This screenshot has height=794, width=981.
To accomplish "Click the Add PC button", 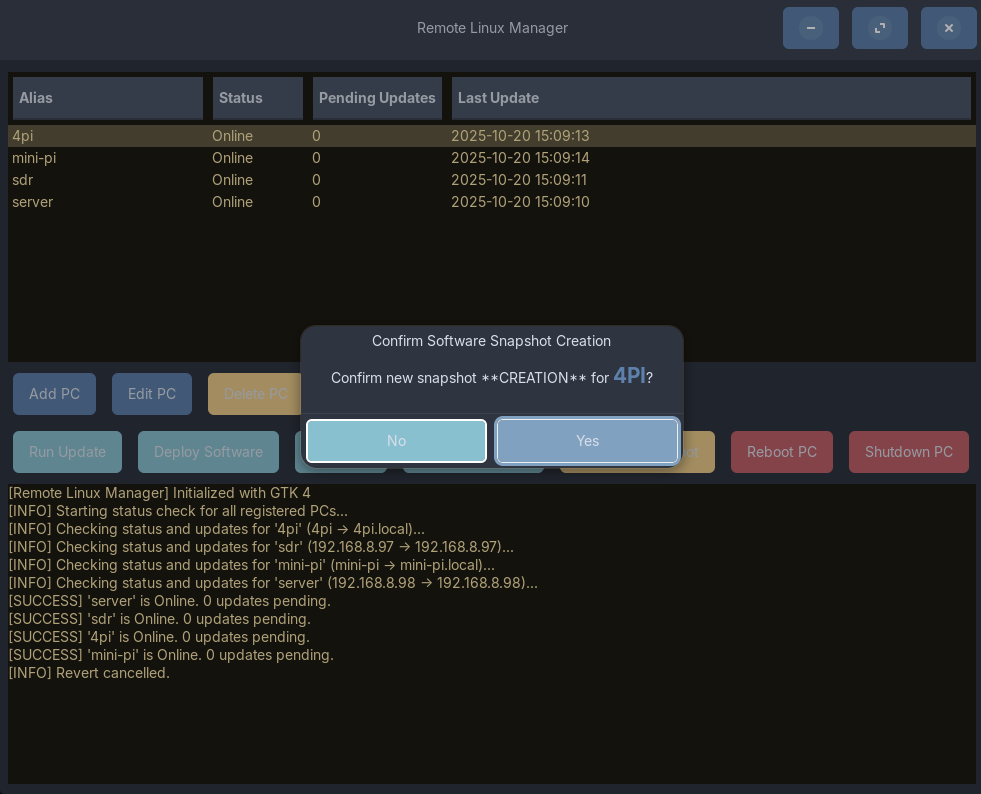I will tap(54, 394).
